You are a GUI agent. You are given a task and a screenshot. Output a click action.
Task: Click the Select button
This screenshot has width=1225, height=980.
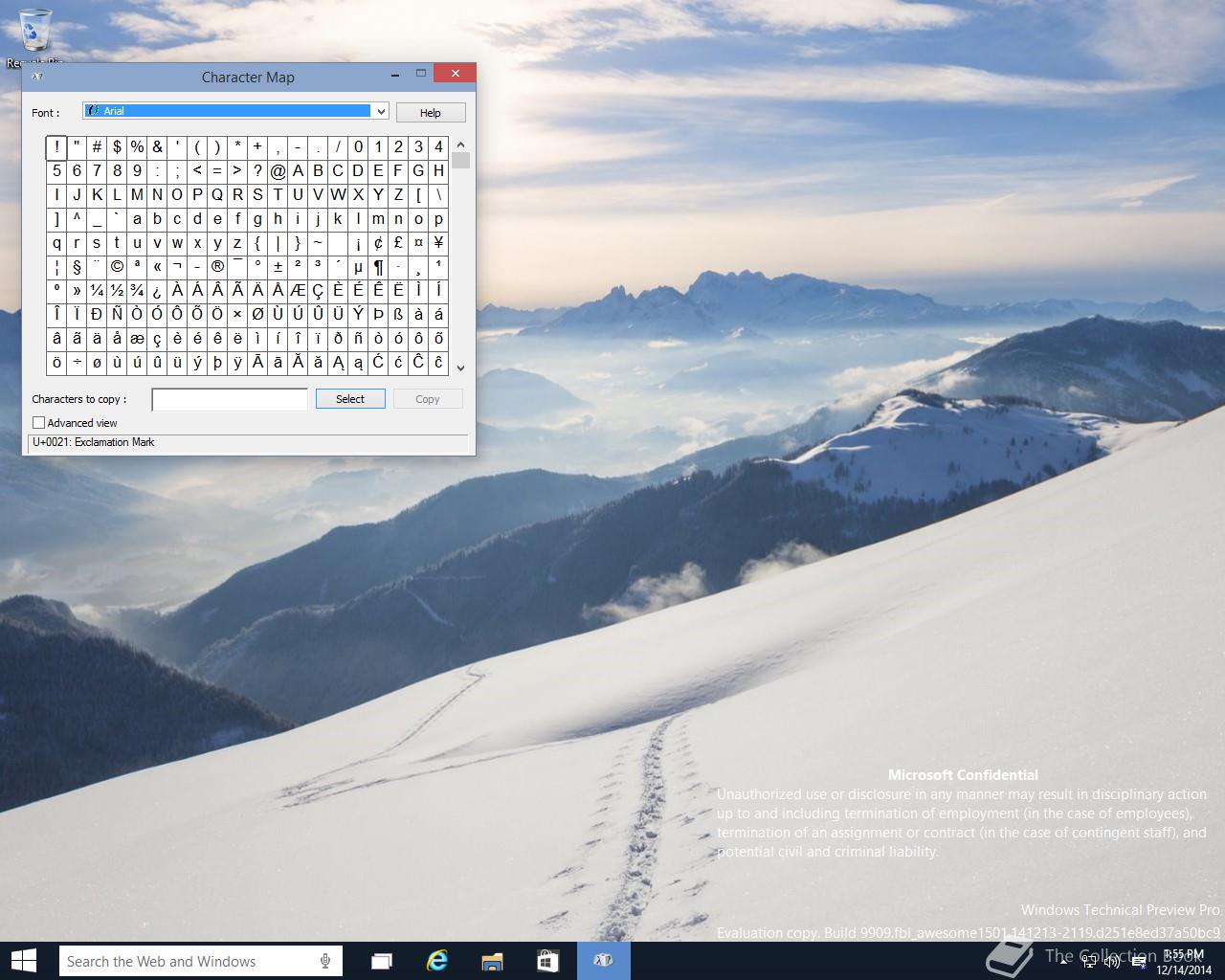tap(350, 399)
